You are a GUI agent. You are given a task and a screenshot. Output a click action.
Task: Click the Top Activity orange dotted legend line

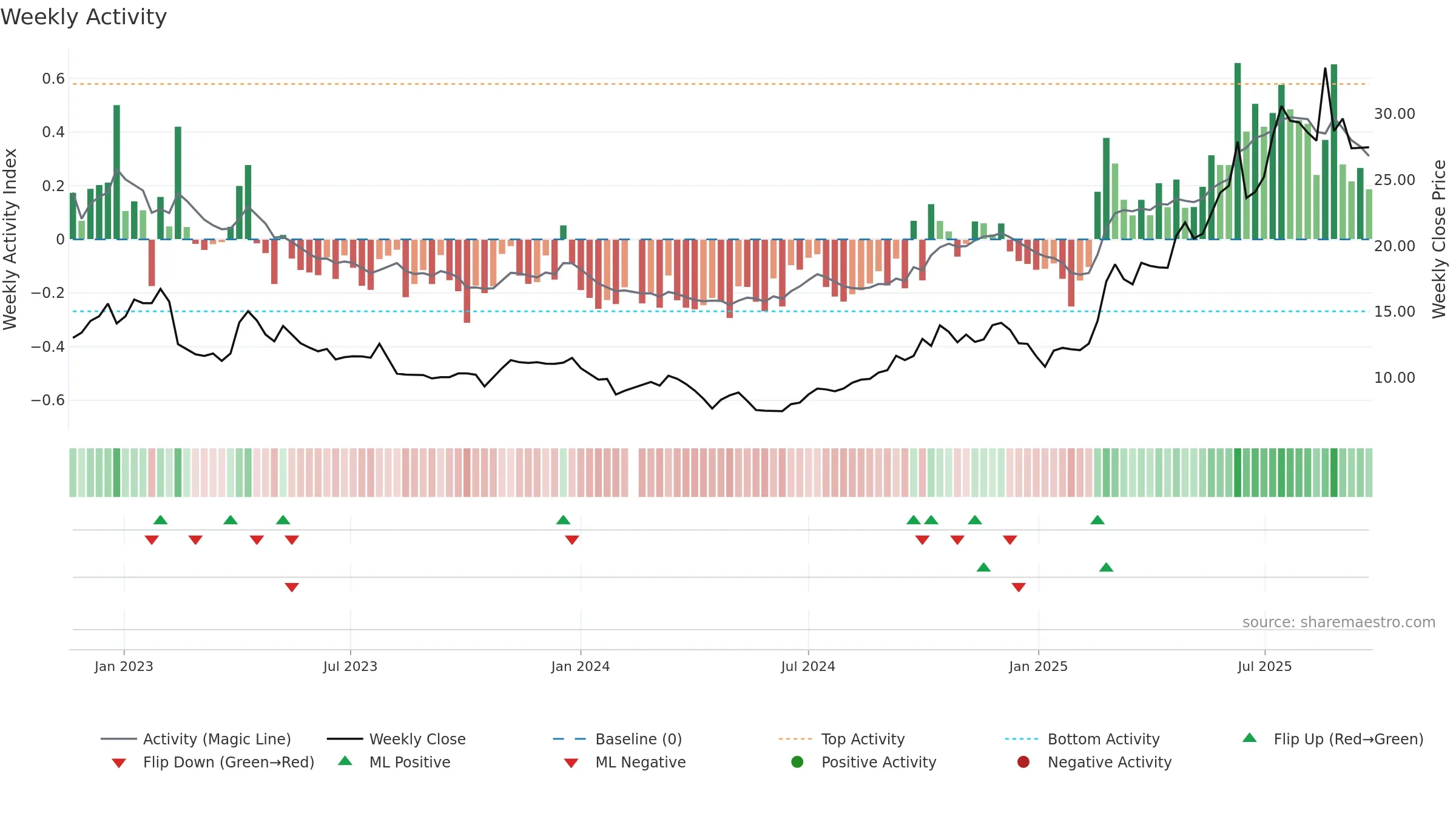[x=795, y=739]
